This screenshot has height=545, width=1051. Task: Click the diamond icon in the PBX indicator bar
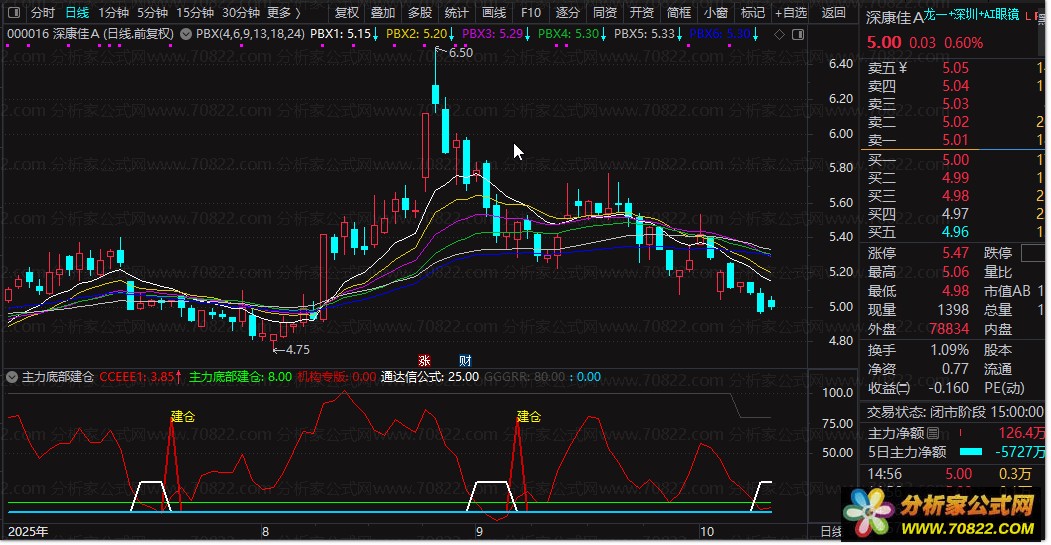coord(779,34)
